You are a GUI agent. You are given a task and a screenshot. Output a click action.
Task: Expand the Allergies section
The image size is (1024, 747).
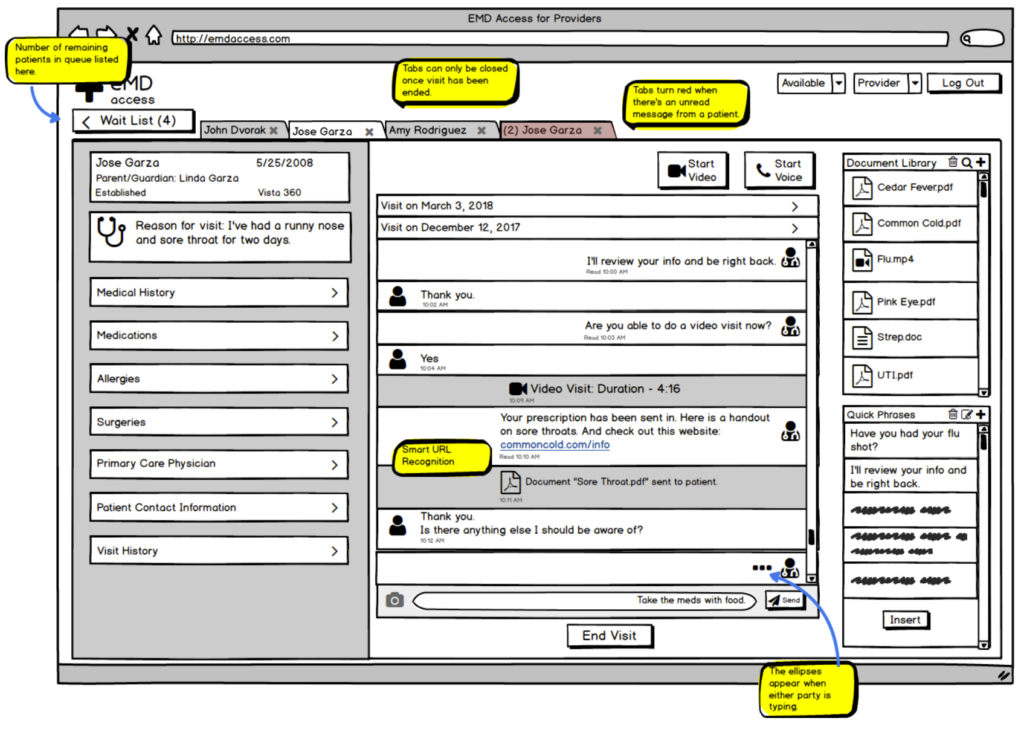[x=219, y=379]
